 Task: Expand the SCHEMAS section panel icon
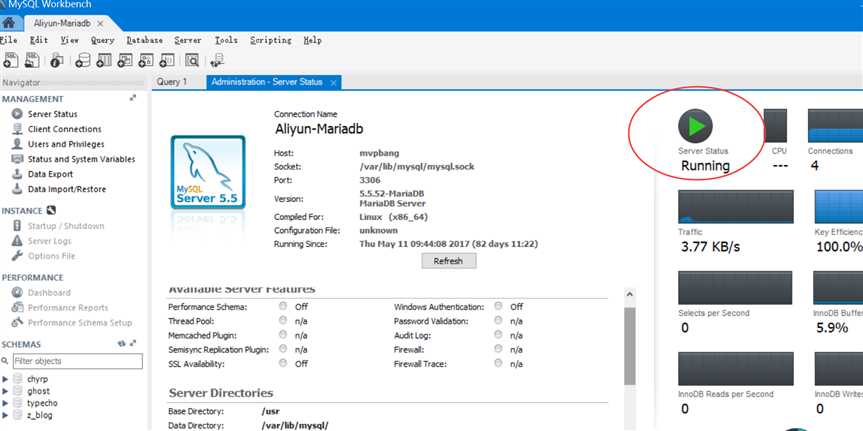[133, 343]
